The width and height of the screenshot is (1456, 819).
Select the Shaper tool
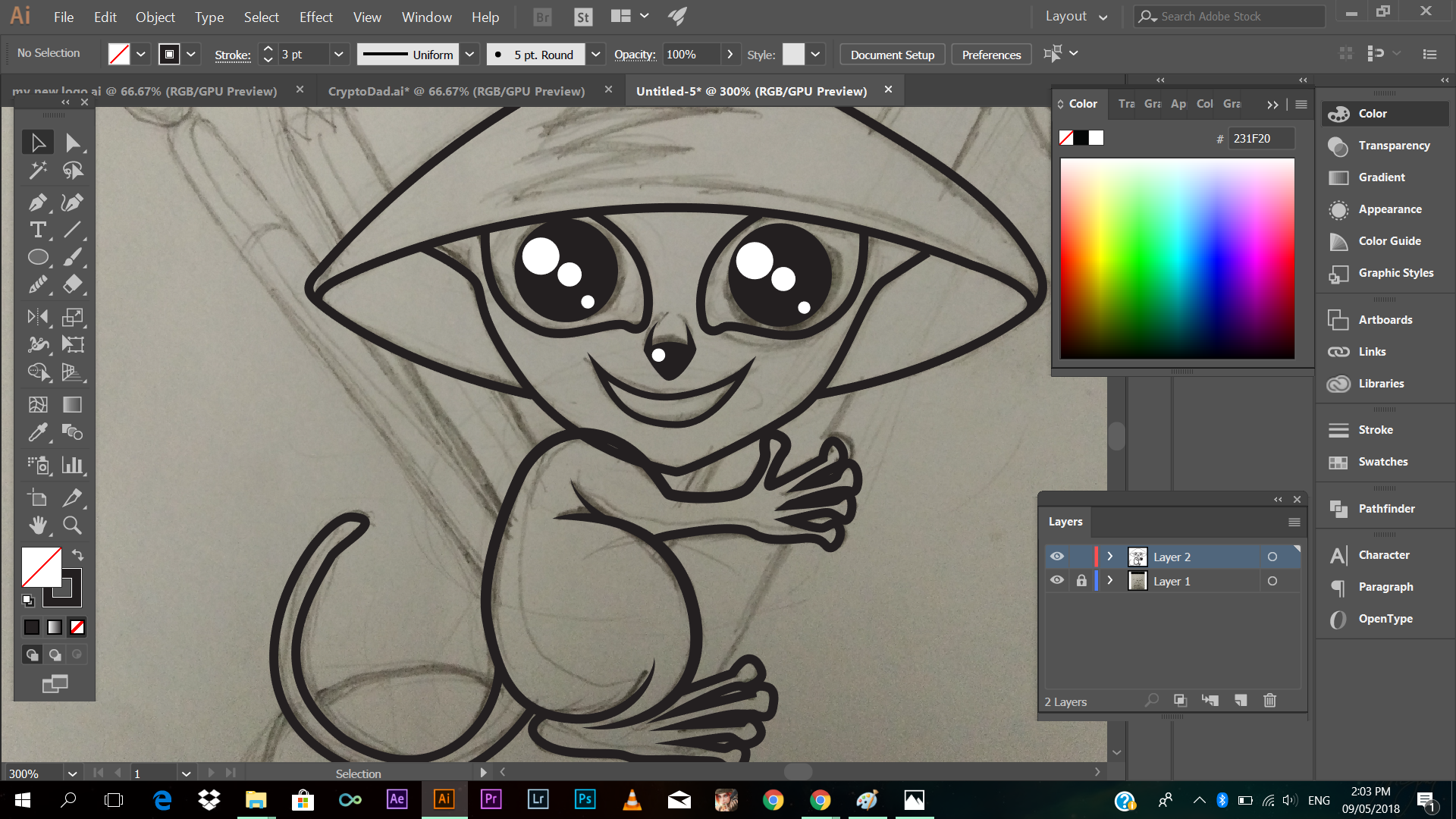point(37,284)
